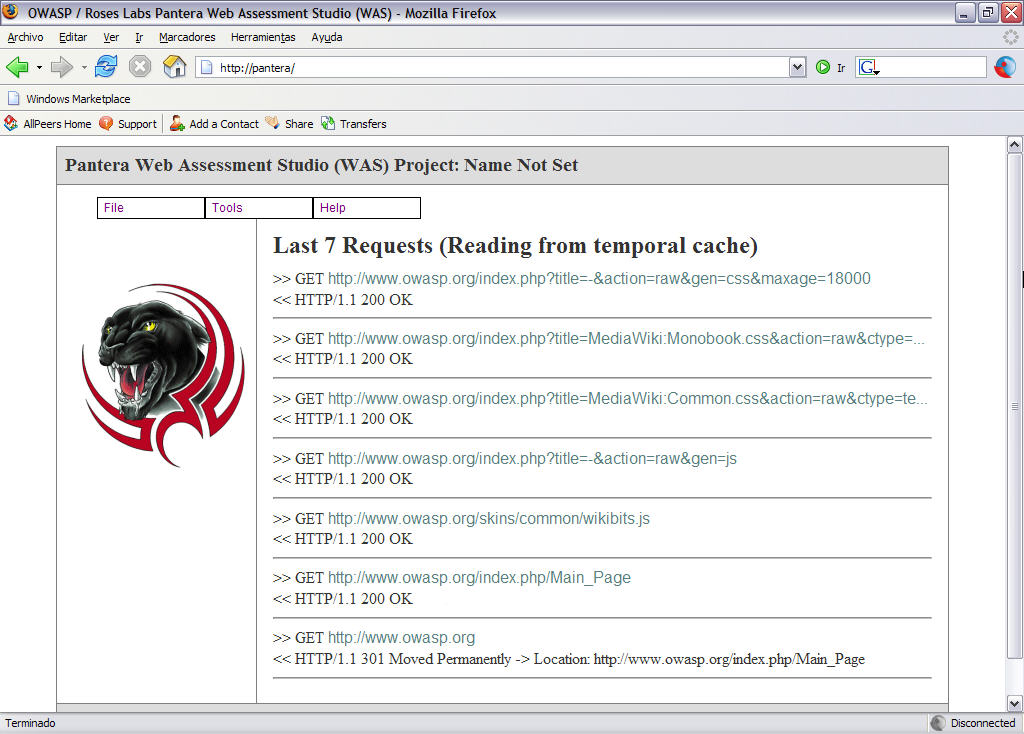Click the Google search input box
The image size is (1024, 734).
tap(933, 67)
